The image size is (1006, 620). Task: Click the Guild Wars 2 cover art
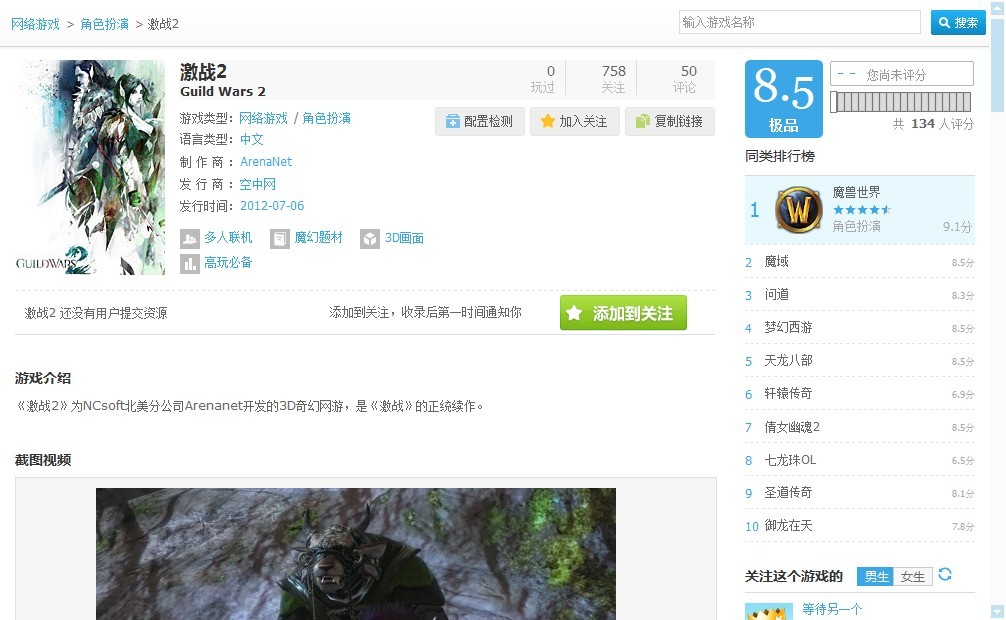tap(90, 168)
